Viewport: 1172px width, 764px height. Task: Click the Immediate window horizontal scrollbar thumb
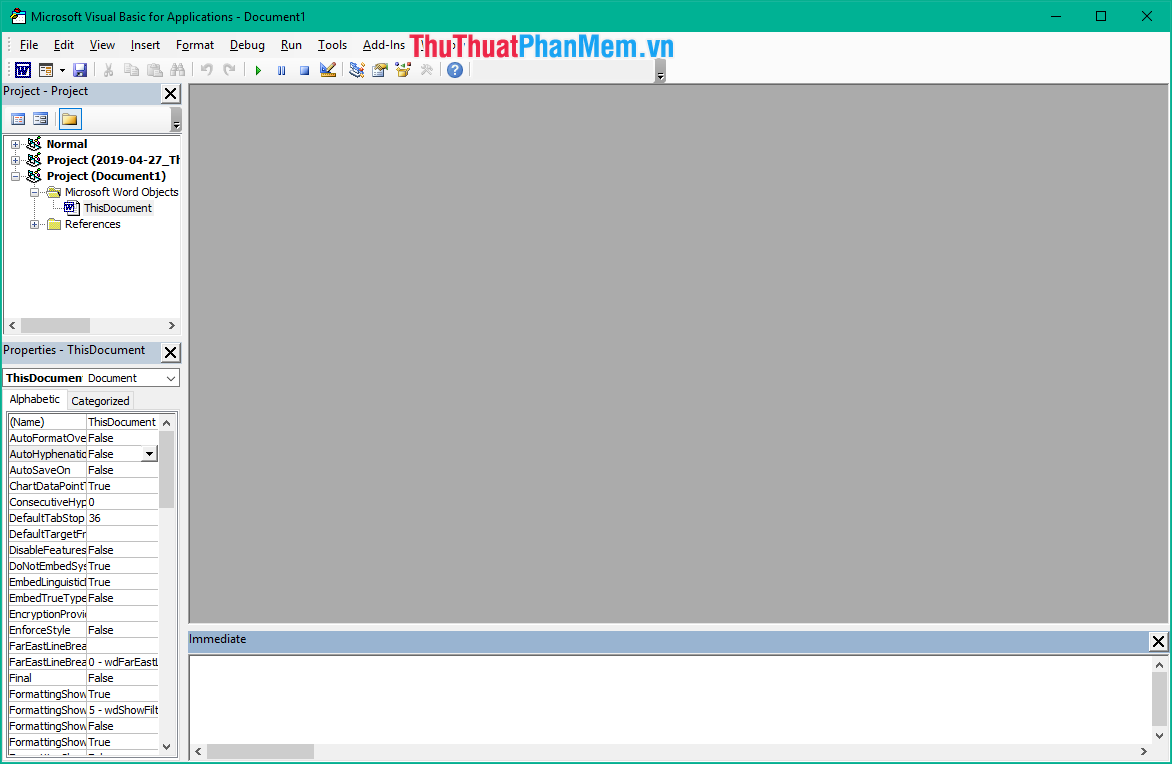pyautogui.click(x=260, y=751)
